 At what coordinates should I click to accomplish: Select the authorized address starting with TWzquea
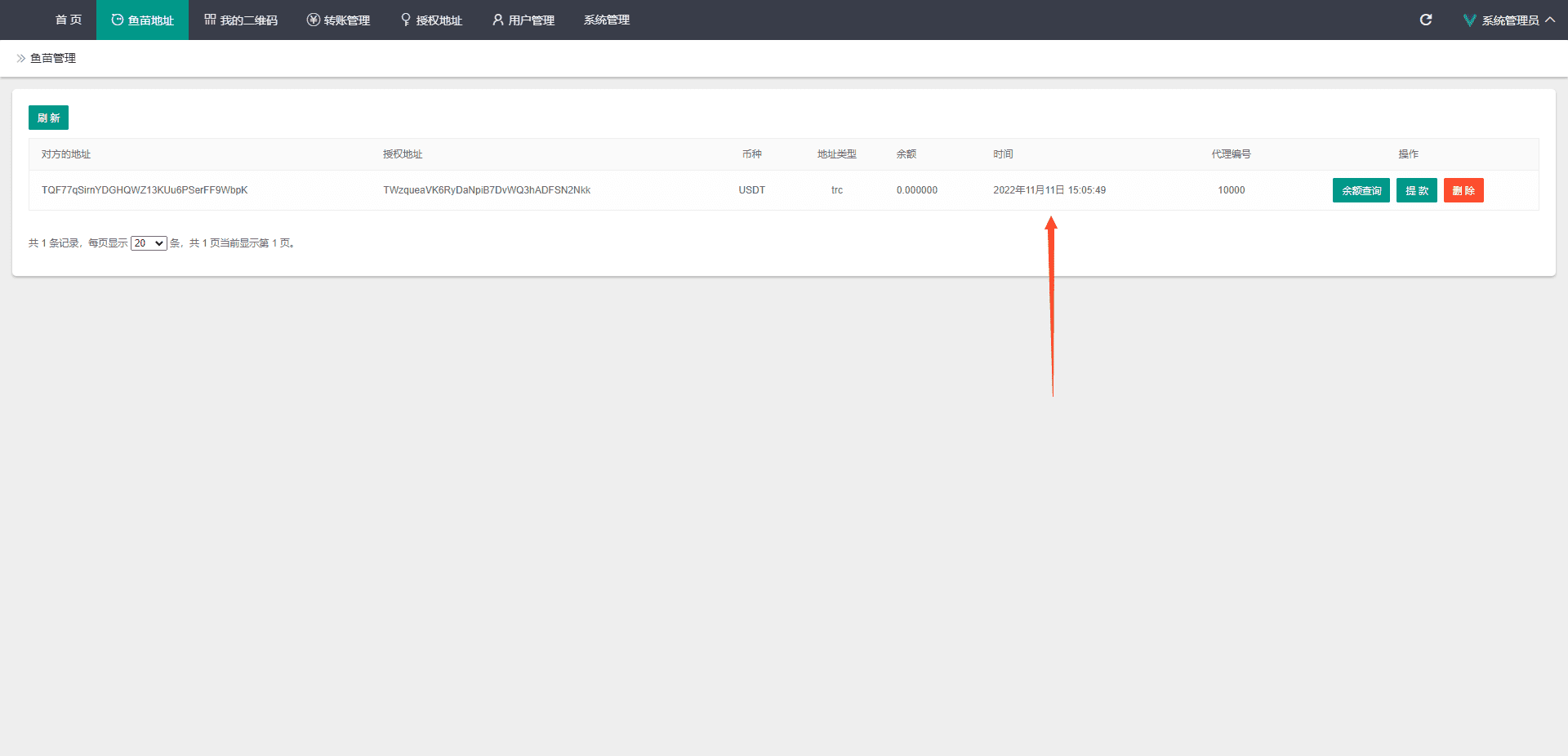(x=487, y=190)
